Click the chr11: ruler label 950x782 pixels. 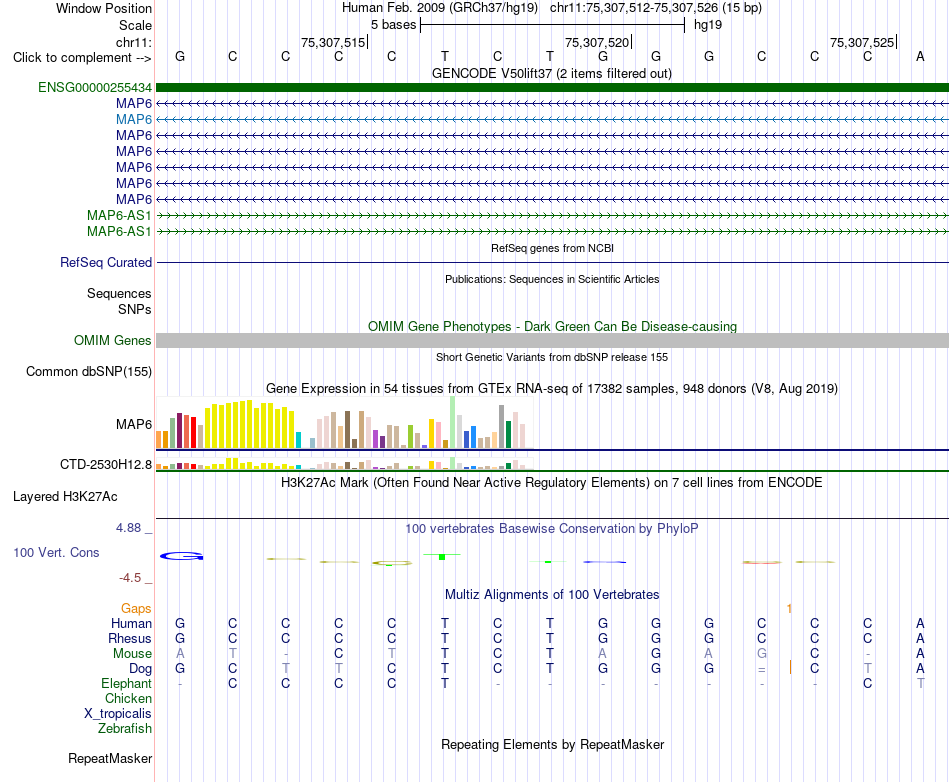pyautogui.click(x=133, y=42)
